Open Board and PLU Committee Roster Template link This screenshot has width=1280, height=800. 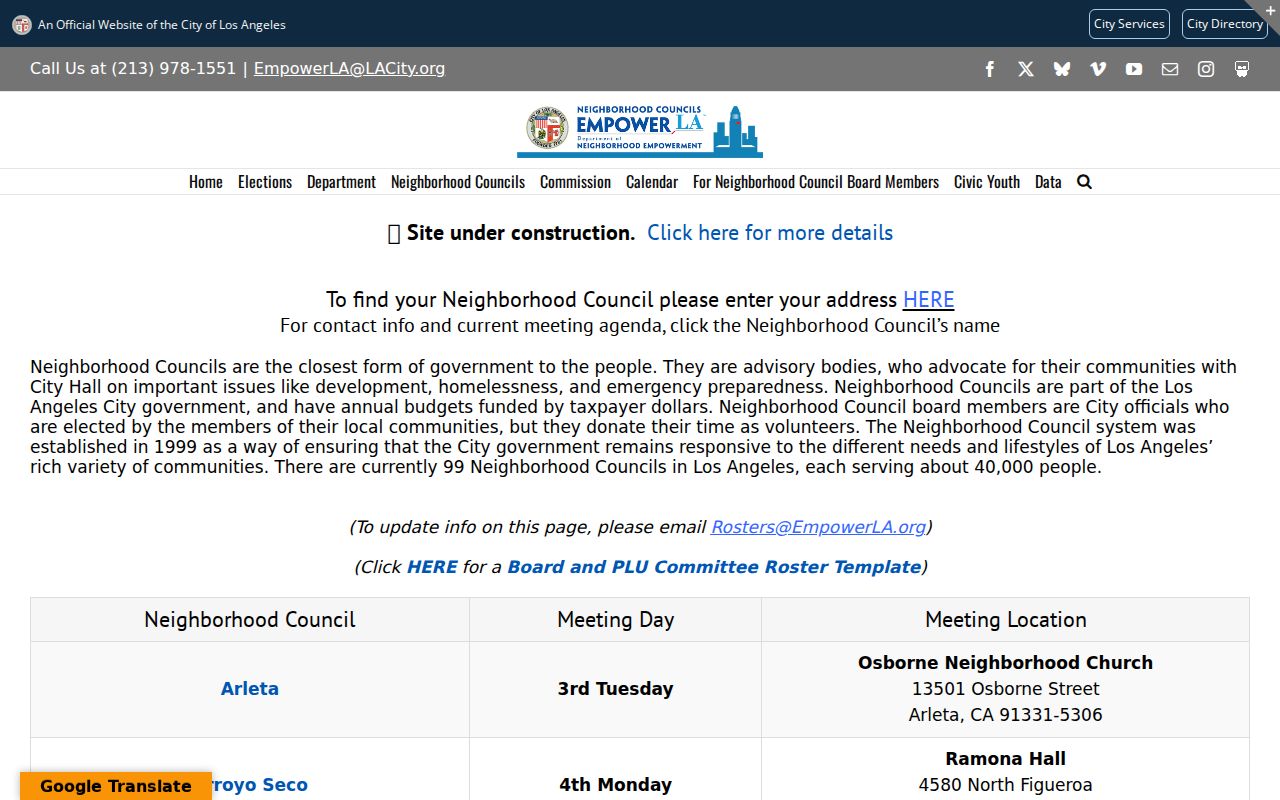[714, 567]
